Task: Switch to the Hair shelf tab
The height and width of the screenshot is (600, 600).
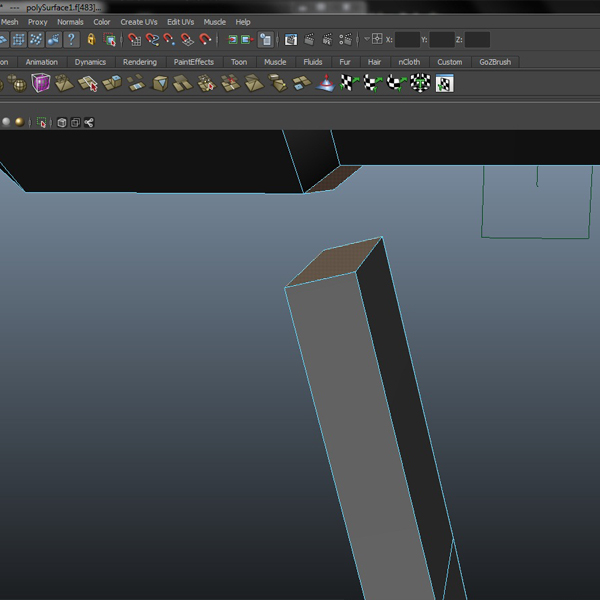Action: (x=374, y=62)
